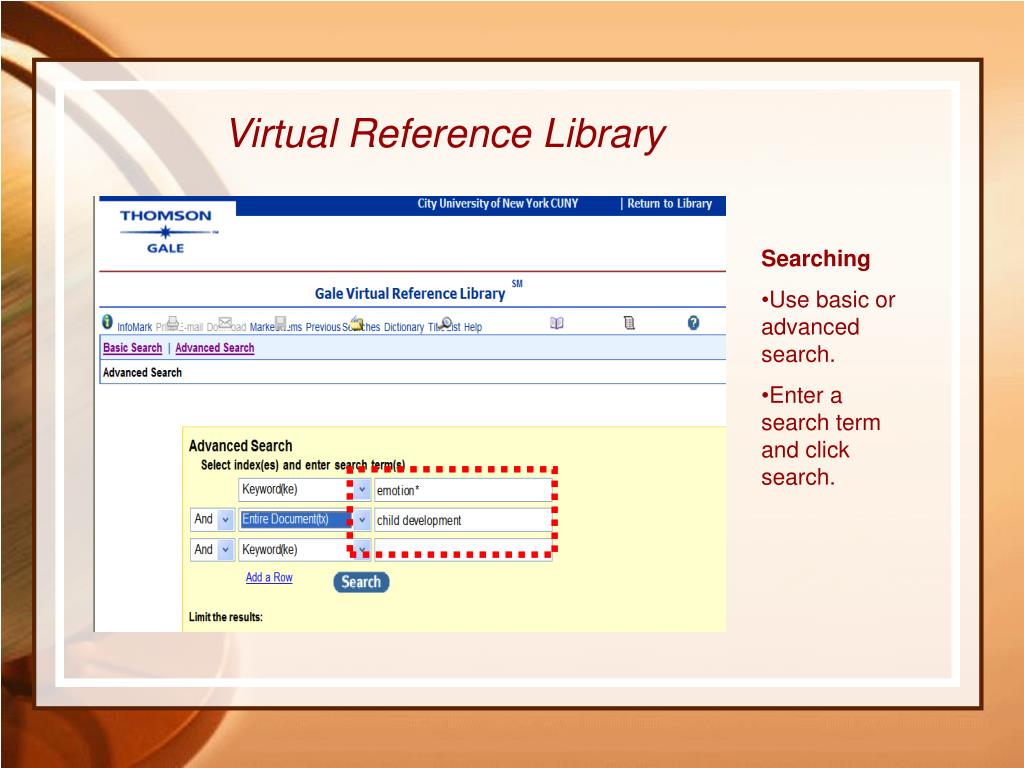Click the green InfoMark info icon
Viewport: 1024px width, 768px height.
107,322
